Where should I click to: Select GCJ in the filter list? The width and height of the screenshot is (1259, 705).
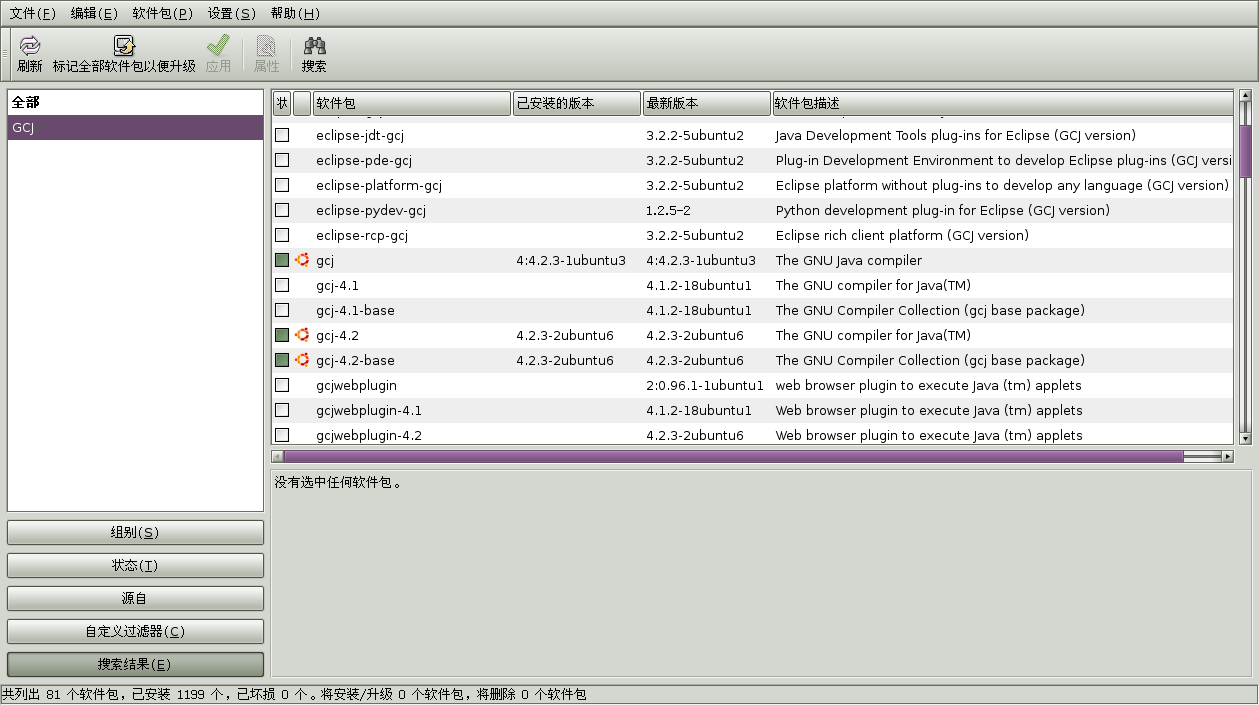135,127
